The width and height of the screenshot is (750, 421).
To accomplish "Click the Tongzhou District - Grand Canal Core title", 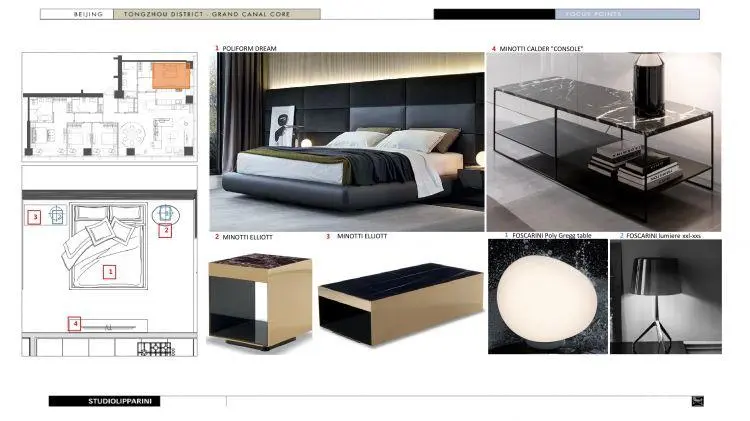I will [215, 15].
